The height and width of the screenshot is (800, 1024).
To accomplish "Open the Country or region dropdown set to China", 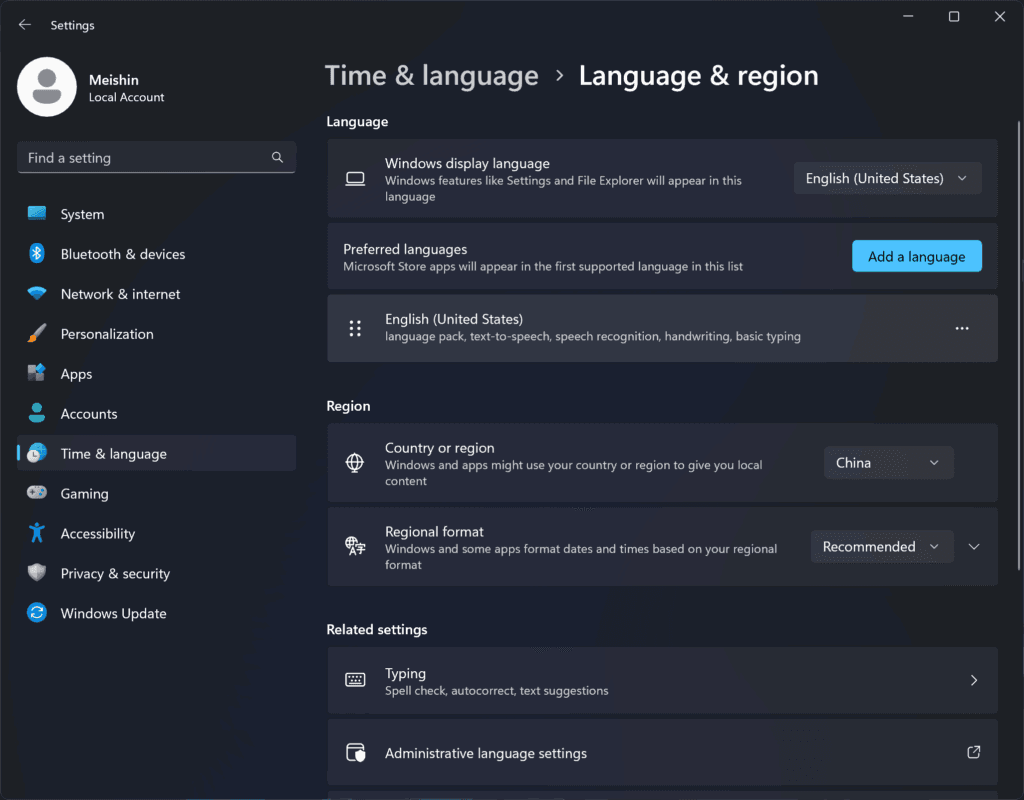I will tap(887, 462).
